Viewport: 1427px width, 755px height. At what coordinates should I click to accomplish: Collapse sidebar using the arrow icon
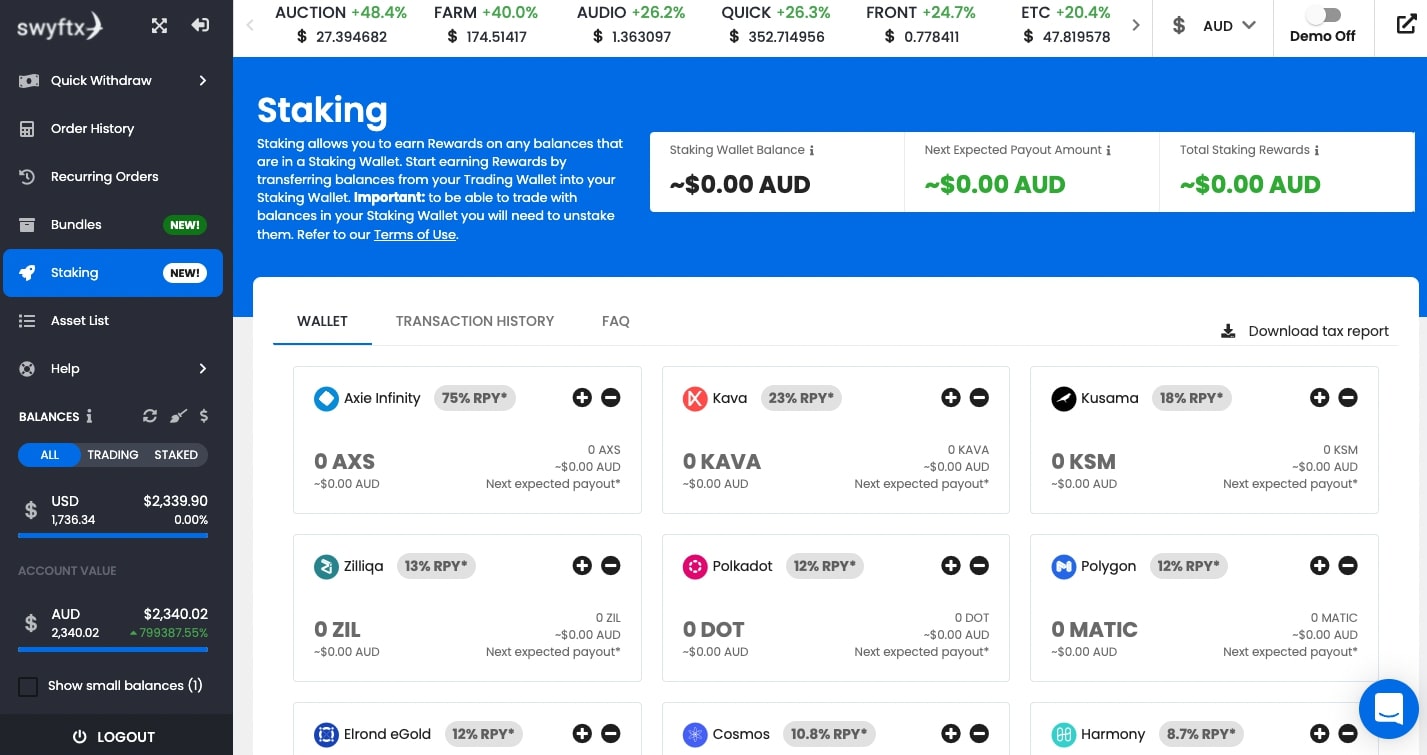tap(200, 25)
